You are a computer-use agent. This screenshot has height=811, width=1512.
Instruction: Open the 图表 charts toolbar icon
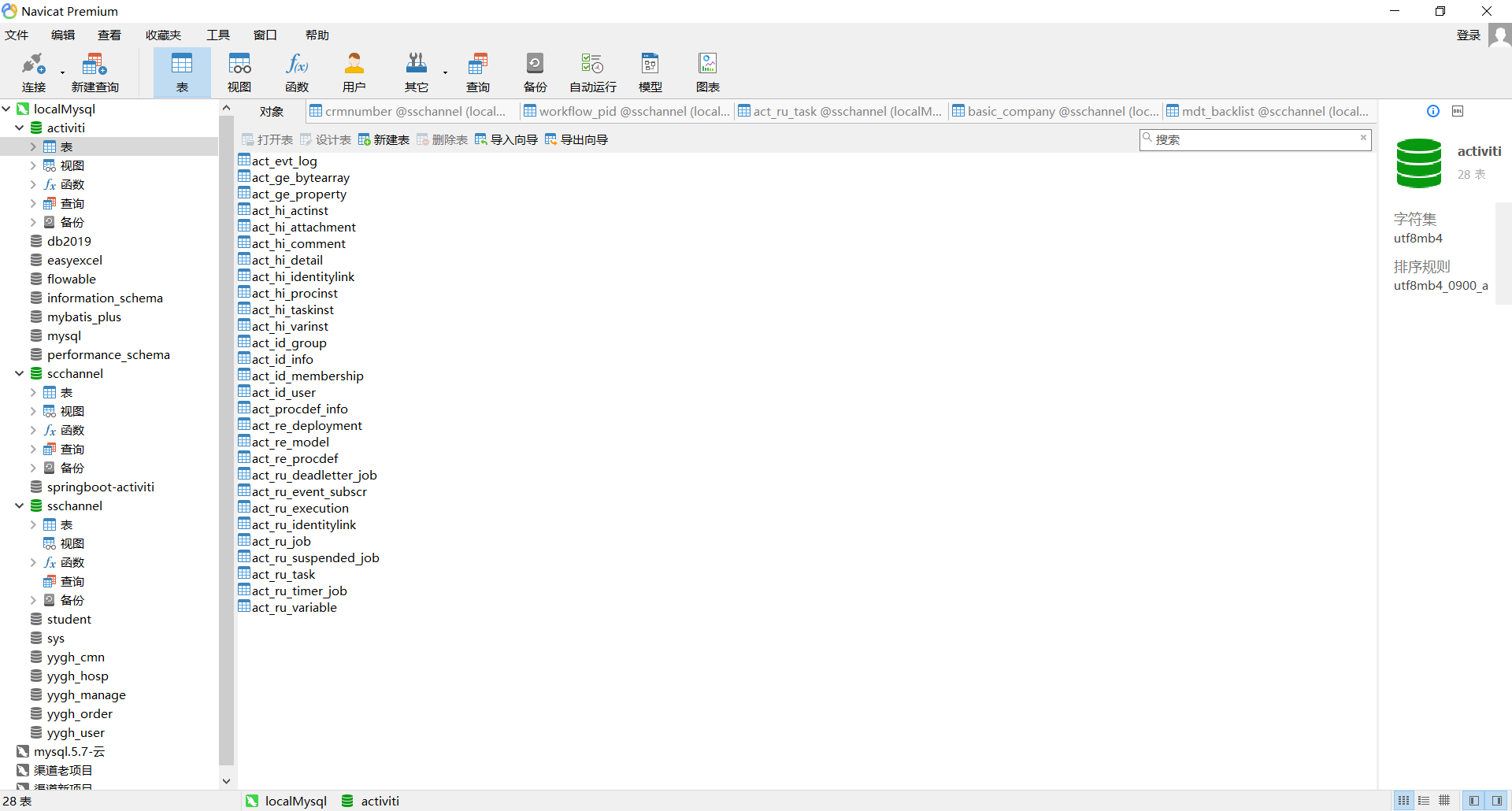coord(708,72)
